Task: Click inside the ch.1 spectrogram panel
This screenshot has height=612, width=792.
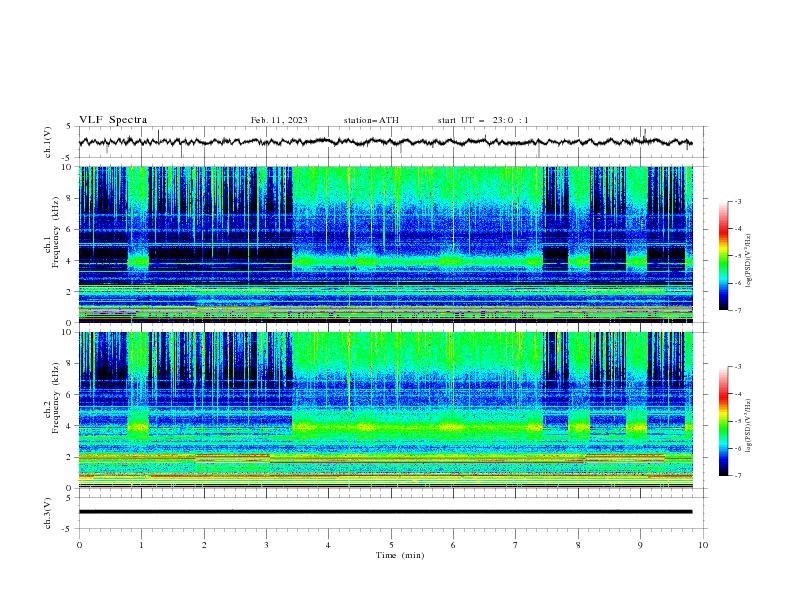Action: (x=386, y=244)
